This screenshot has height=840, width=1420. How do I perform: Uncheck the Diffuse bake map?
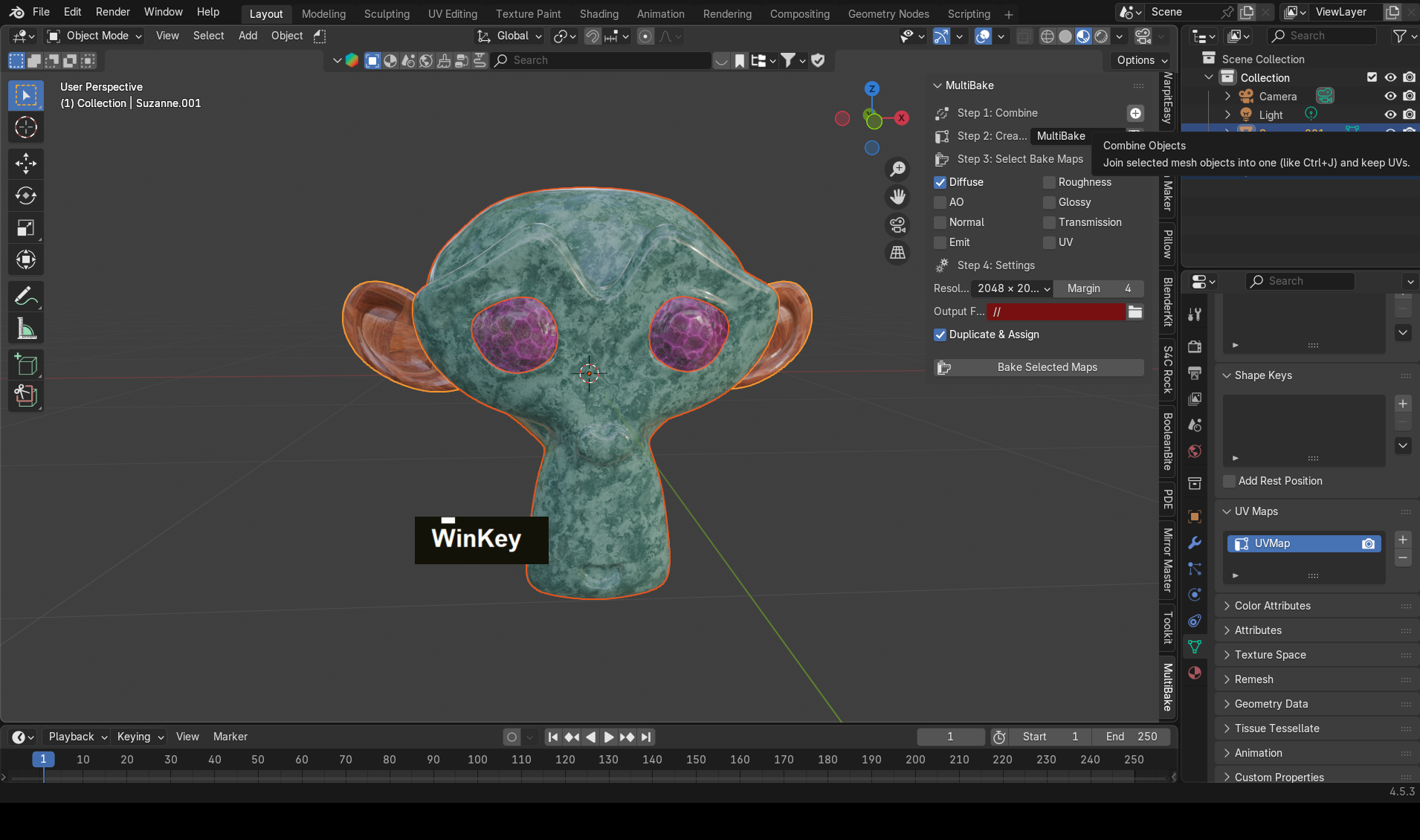[940, 182]
